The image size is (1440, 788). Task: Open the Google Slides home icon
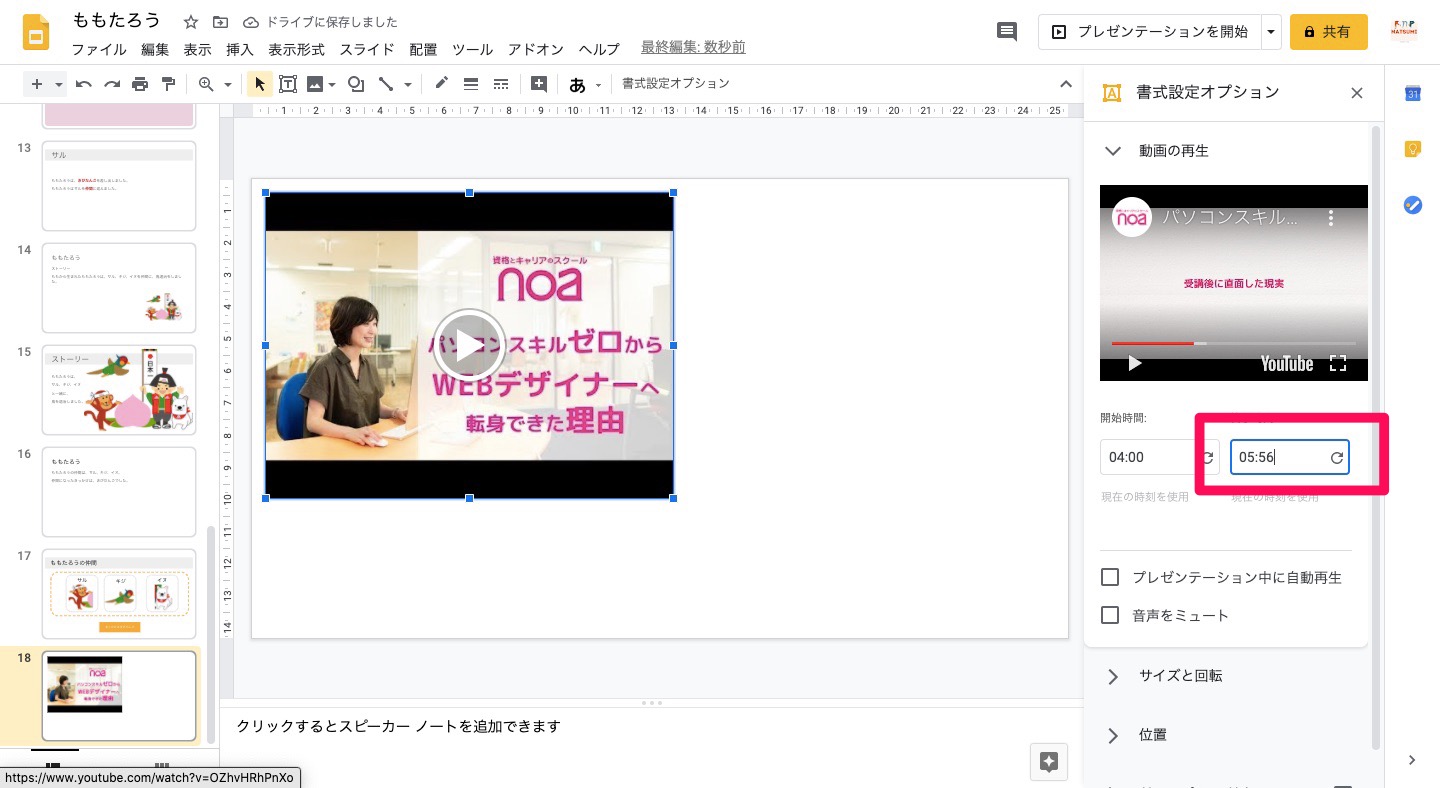coord(37,33)
